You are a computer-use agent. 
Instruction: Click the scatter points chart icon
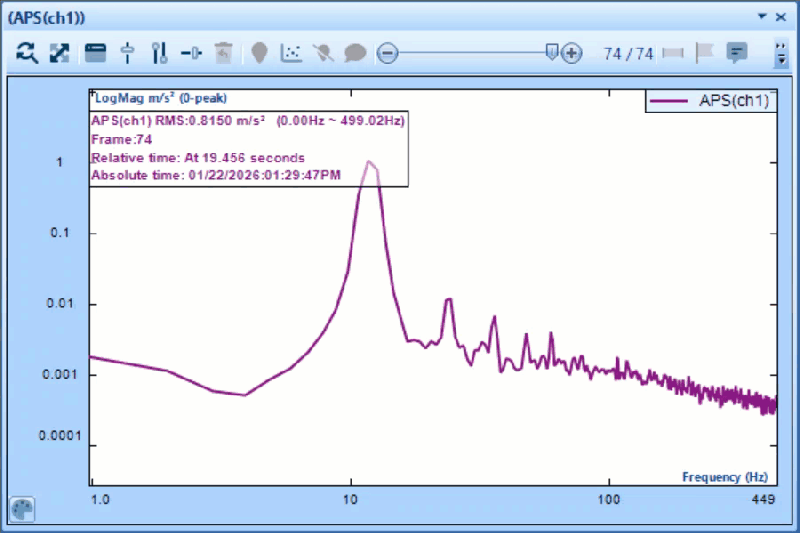click(291, 53)
